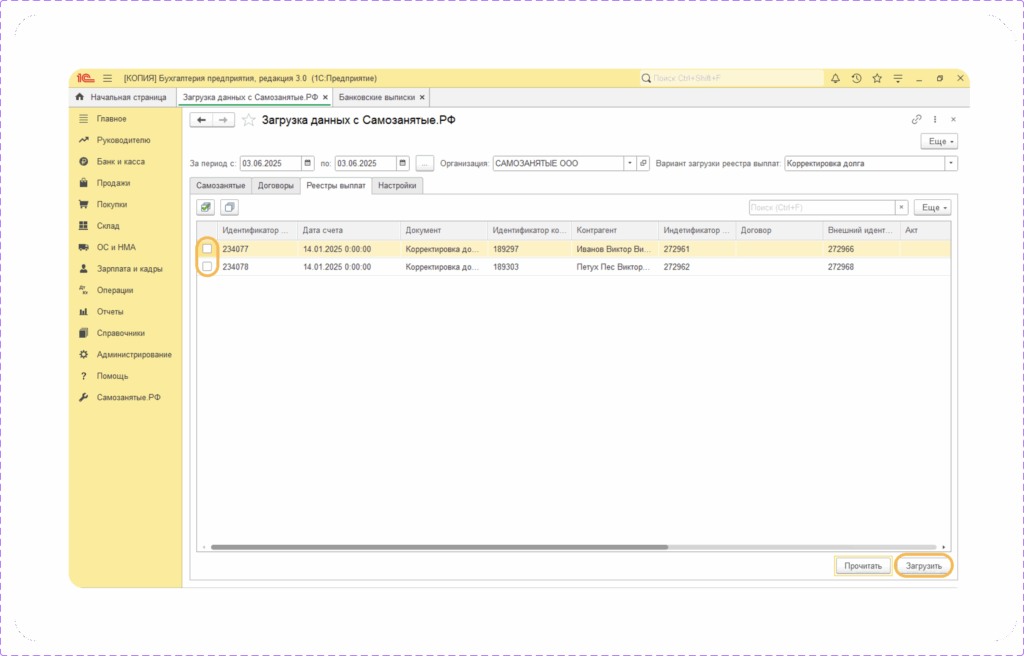Screen dimensions: 1024x656
Task: Expand the Вариант загрузки реестра выплат dropdown
Action: [950, 163]
